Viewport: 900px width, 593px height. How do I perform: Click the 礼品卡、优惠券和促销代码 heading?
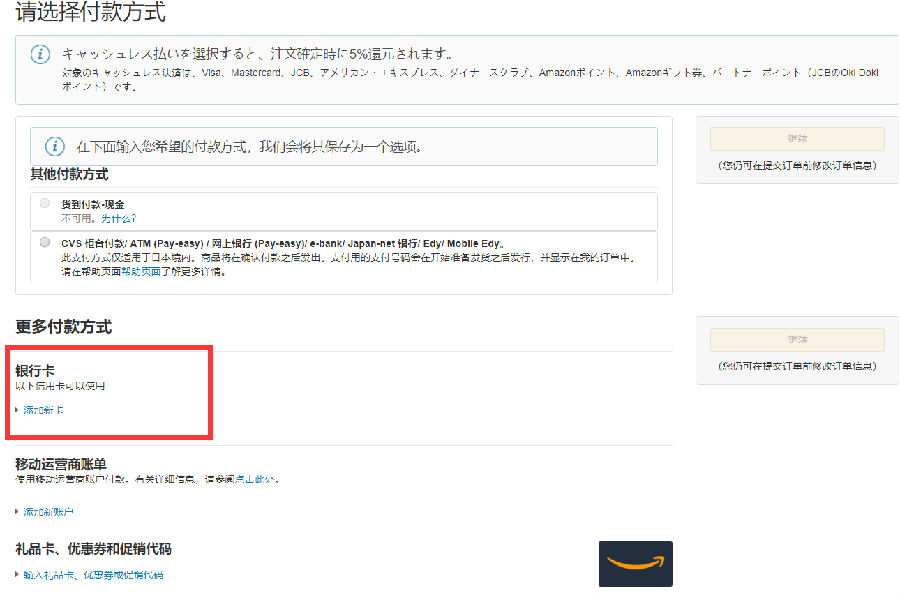[94, 549]
